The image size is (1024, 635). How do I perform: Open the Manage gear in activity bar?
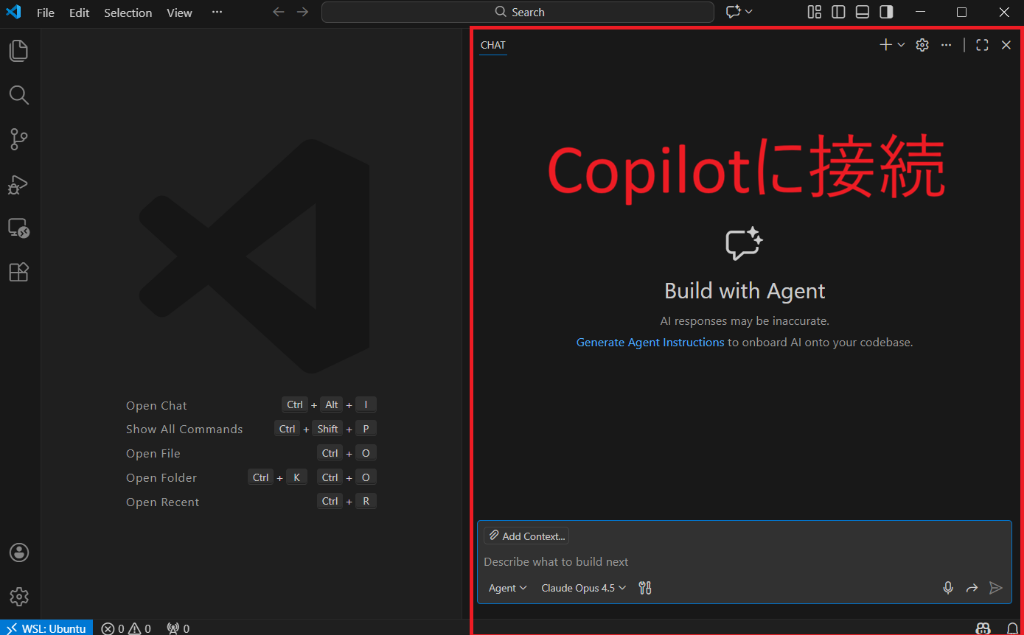tap(19, 596)
